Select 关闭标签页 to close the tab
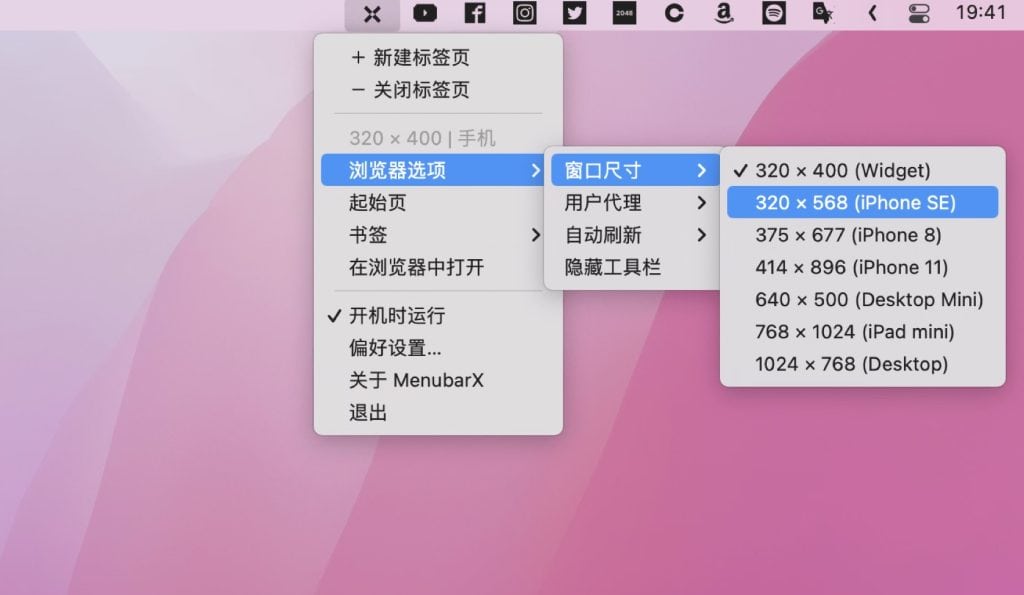Viewport: 1024px width, 595px height. pyautogui.click(x=438, y=90)
